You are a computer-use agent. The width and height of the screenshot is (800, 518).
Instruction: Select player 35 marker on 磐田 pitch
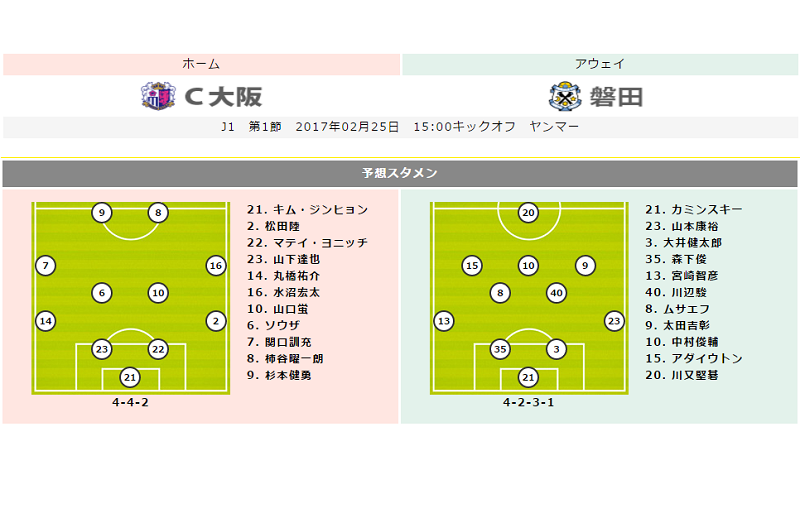pos(500,349)
